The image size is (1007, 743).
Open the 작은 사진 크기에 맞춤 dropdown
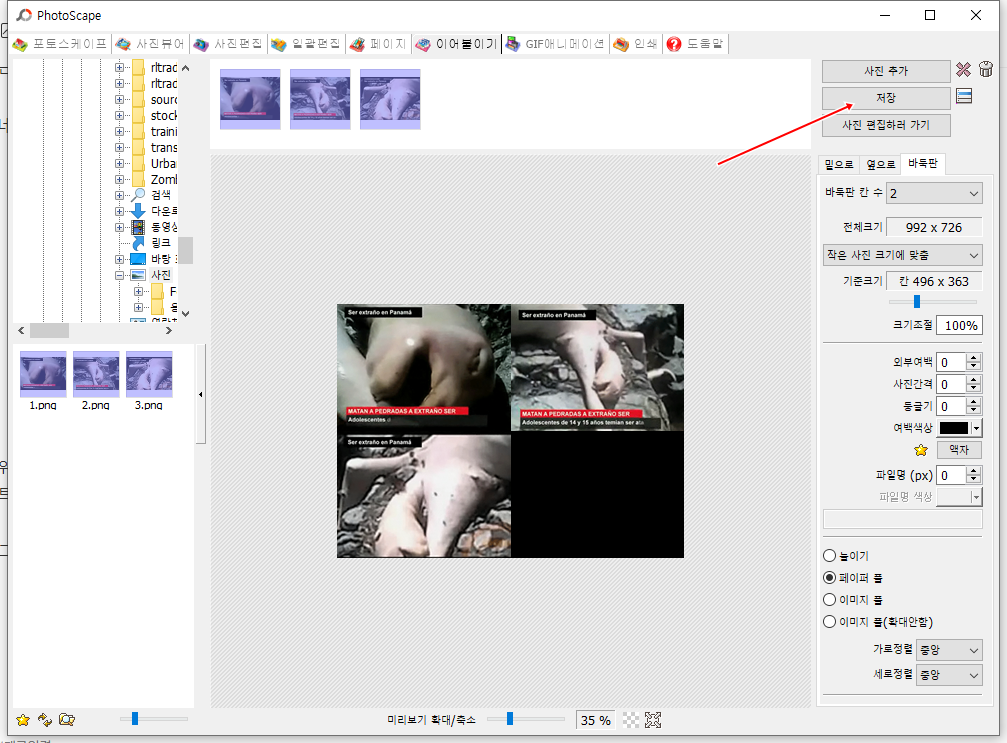[x=902, y=255]
